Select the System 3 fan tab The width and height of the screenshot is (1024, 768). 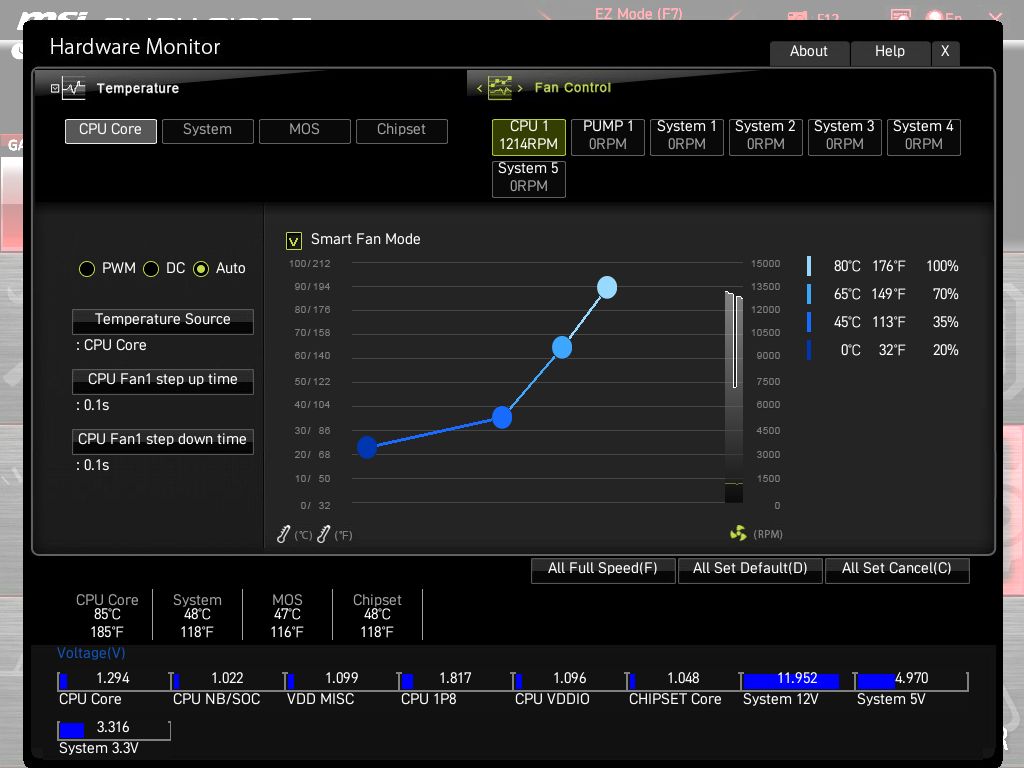(x=844, y=136)
